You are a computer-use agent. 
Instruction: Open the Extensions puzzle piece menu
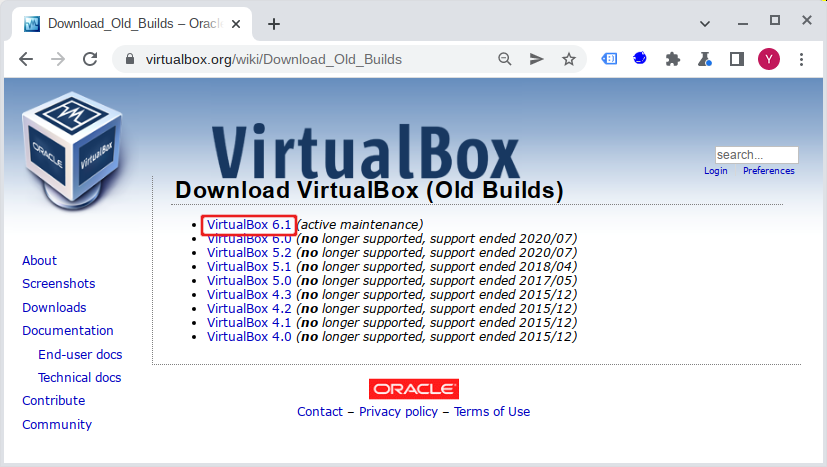click(x=672, y=59)
